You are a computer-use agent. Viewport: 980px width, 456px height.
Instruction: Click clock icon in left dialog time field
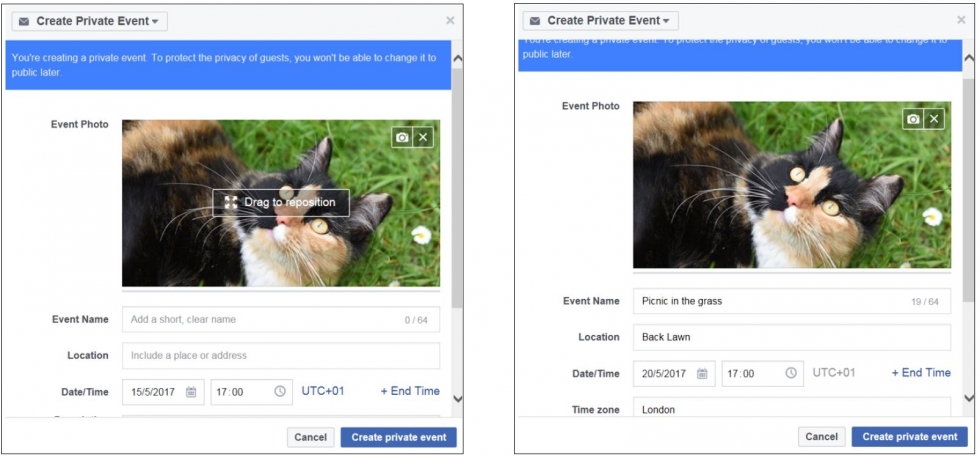click(280, 391)
